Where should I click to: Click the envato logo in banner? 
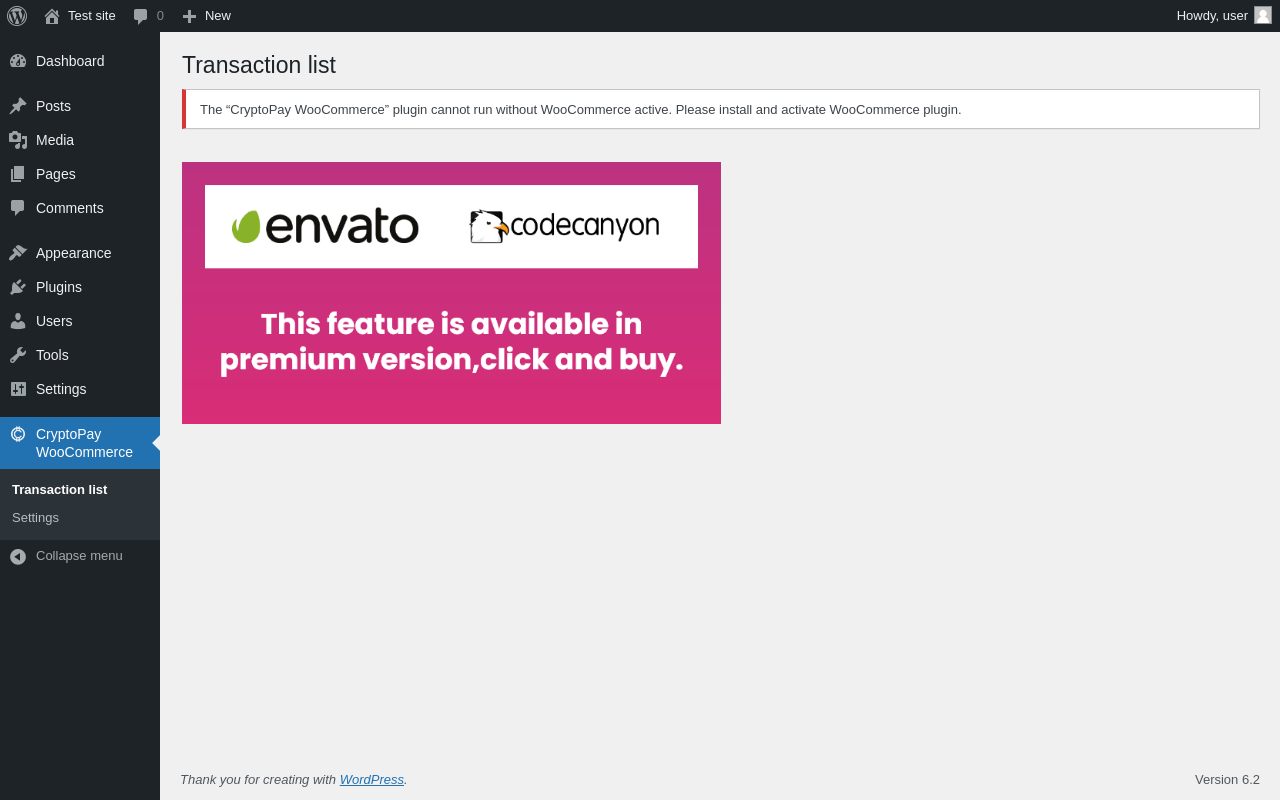(325, 226)
